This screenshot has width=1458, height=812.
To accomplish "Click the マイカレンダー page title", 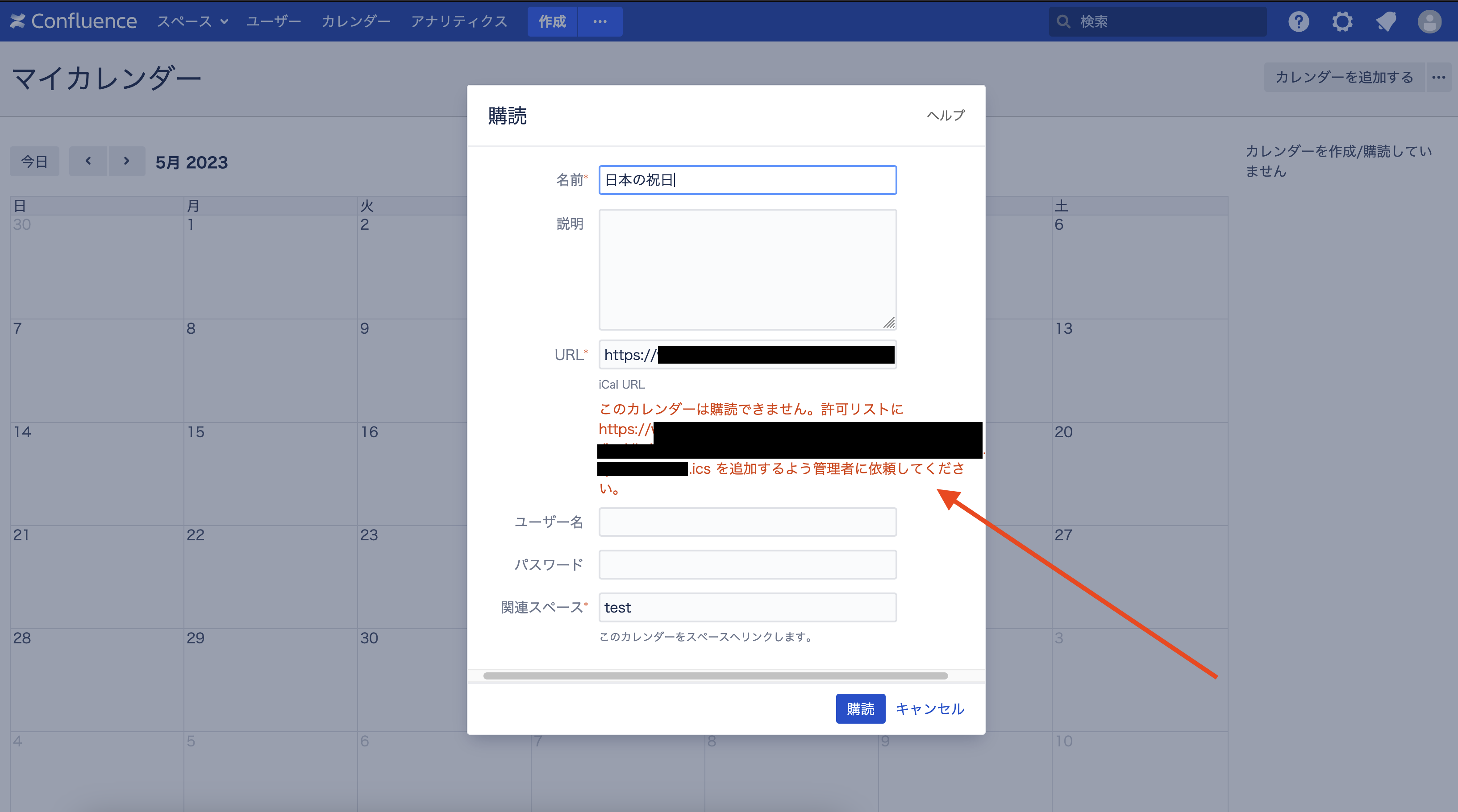I will (106, 78).
